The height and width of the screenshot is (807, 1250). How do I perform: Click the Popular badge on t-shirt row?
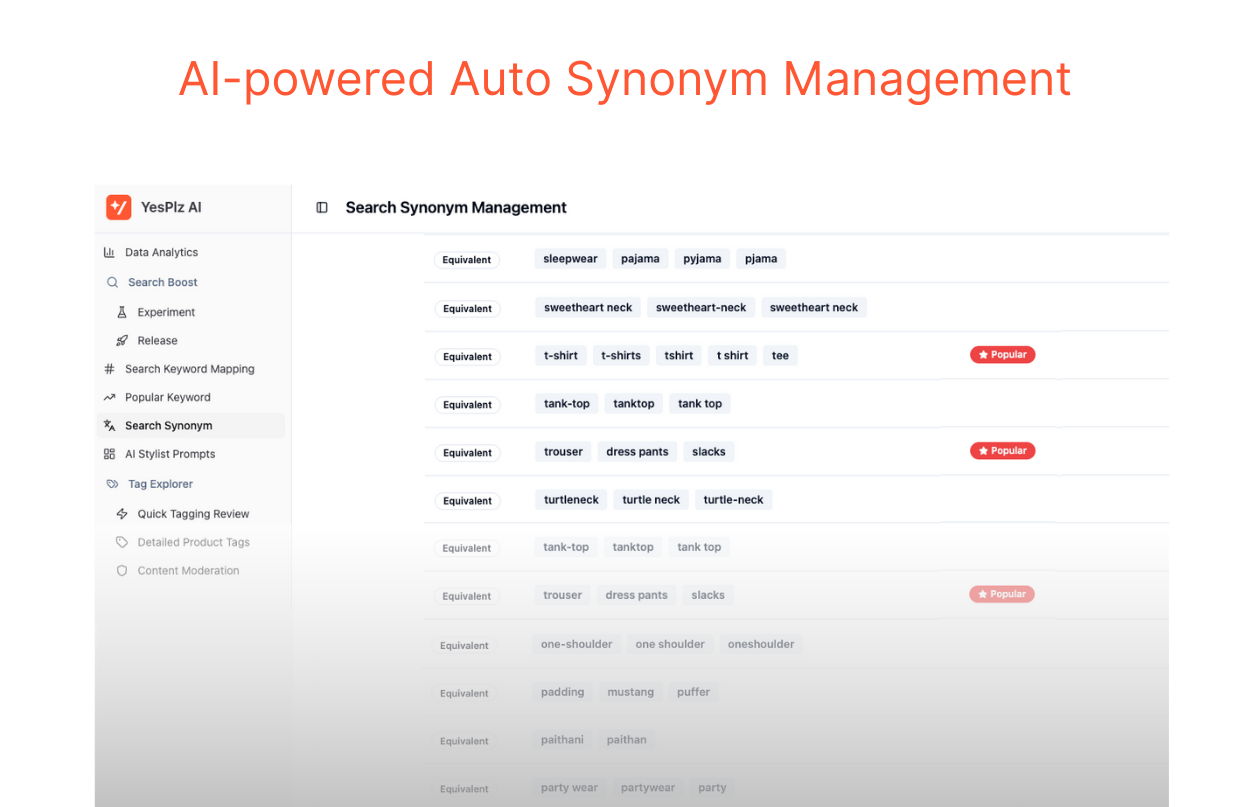point(1002,355)
